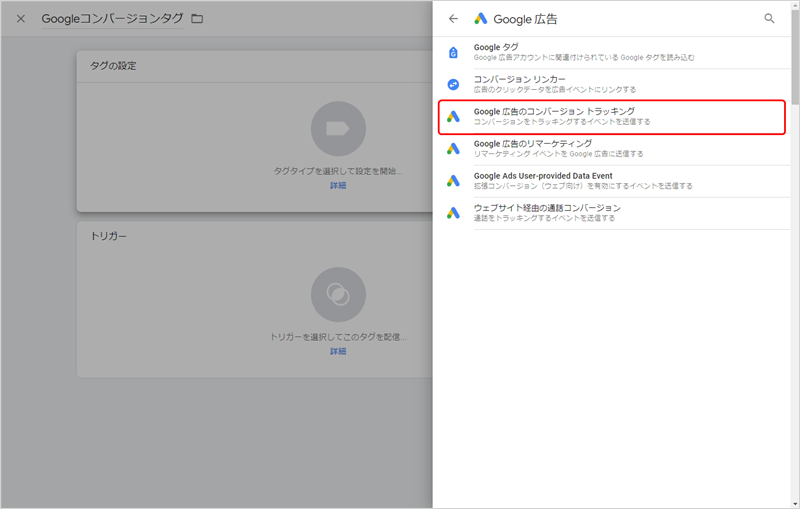
Task: Click the Google Ads logo in the panel header
Action: [x=481, y=19]
